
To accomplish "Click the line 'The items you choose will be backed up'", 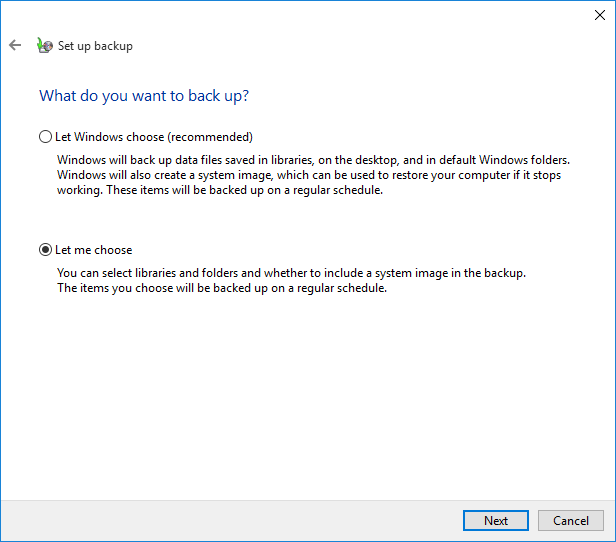I will coord(221,289).
